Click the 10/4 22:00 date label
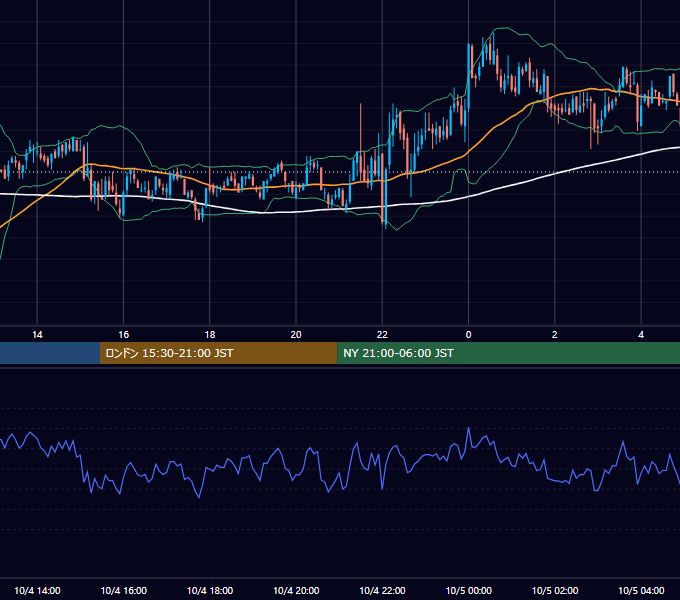 click(x=382, y=590)
